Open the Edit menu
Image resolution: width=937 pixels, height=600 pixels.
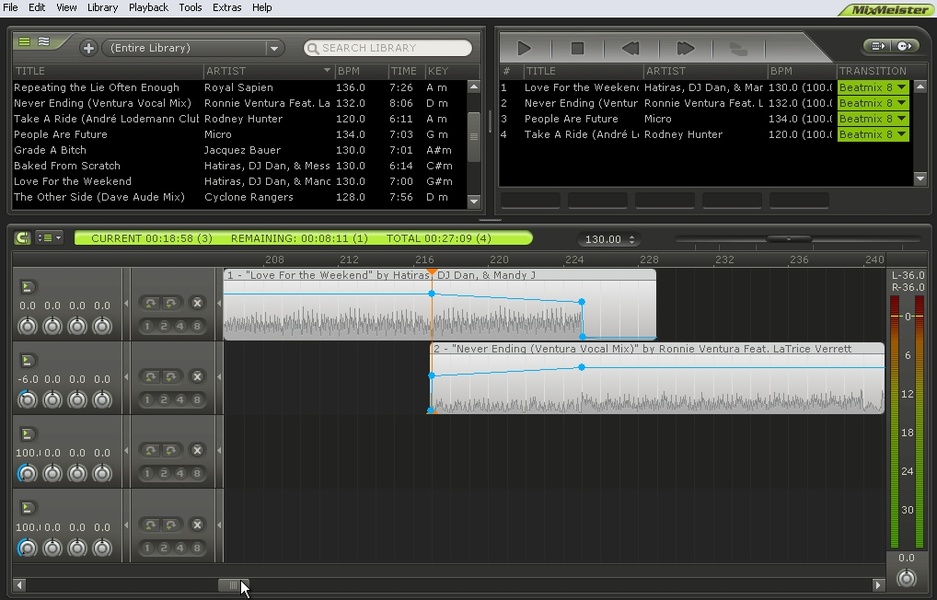click(x=36, y=7)
